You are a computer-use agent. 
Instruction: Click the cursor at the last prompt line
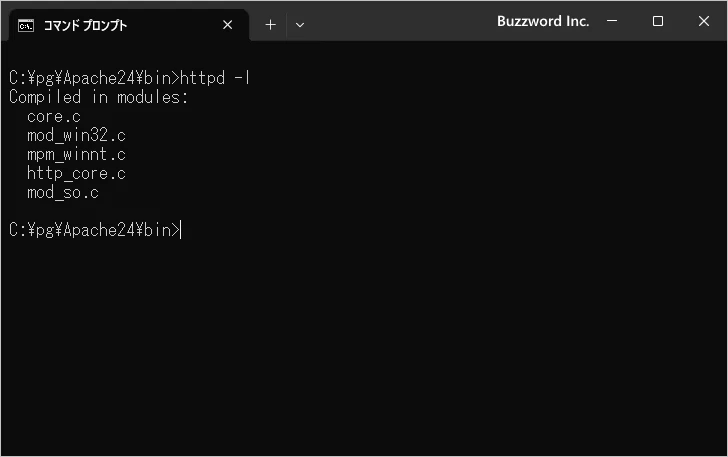[x=182, y=230]
